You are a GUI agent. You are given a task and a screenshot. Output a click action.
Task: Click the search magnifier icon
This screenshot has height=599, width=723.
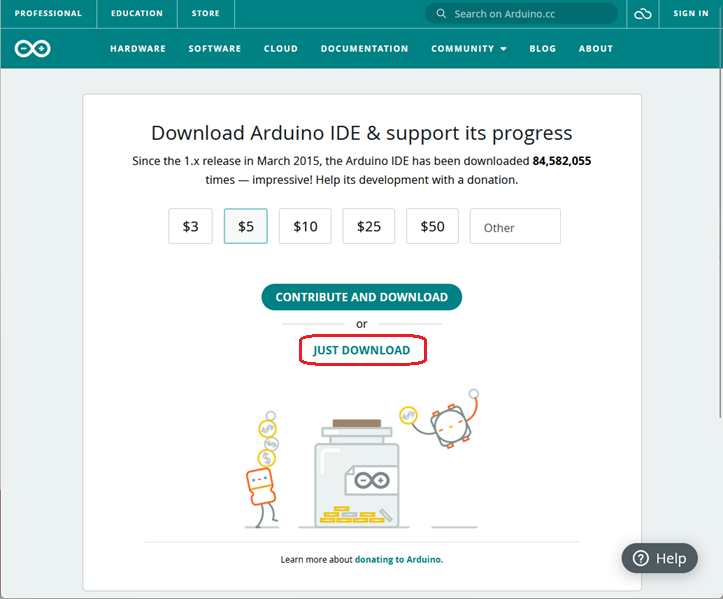pos(441,14)
